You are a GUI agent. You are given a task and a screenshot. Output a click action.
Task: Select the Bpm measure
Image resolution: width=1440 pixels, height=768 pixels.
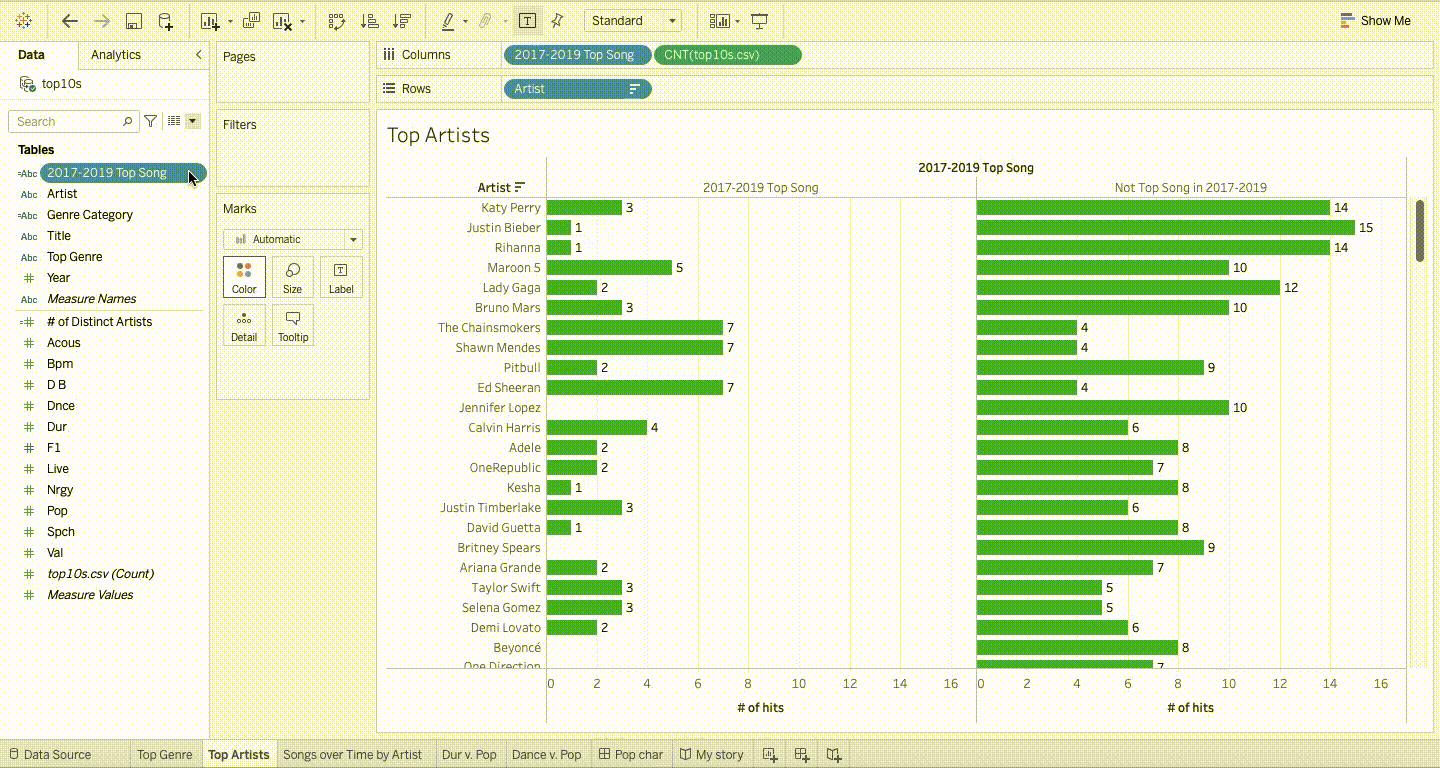(60, 364)
